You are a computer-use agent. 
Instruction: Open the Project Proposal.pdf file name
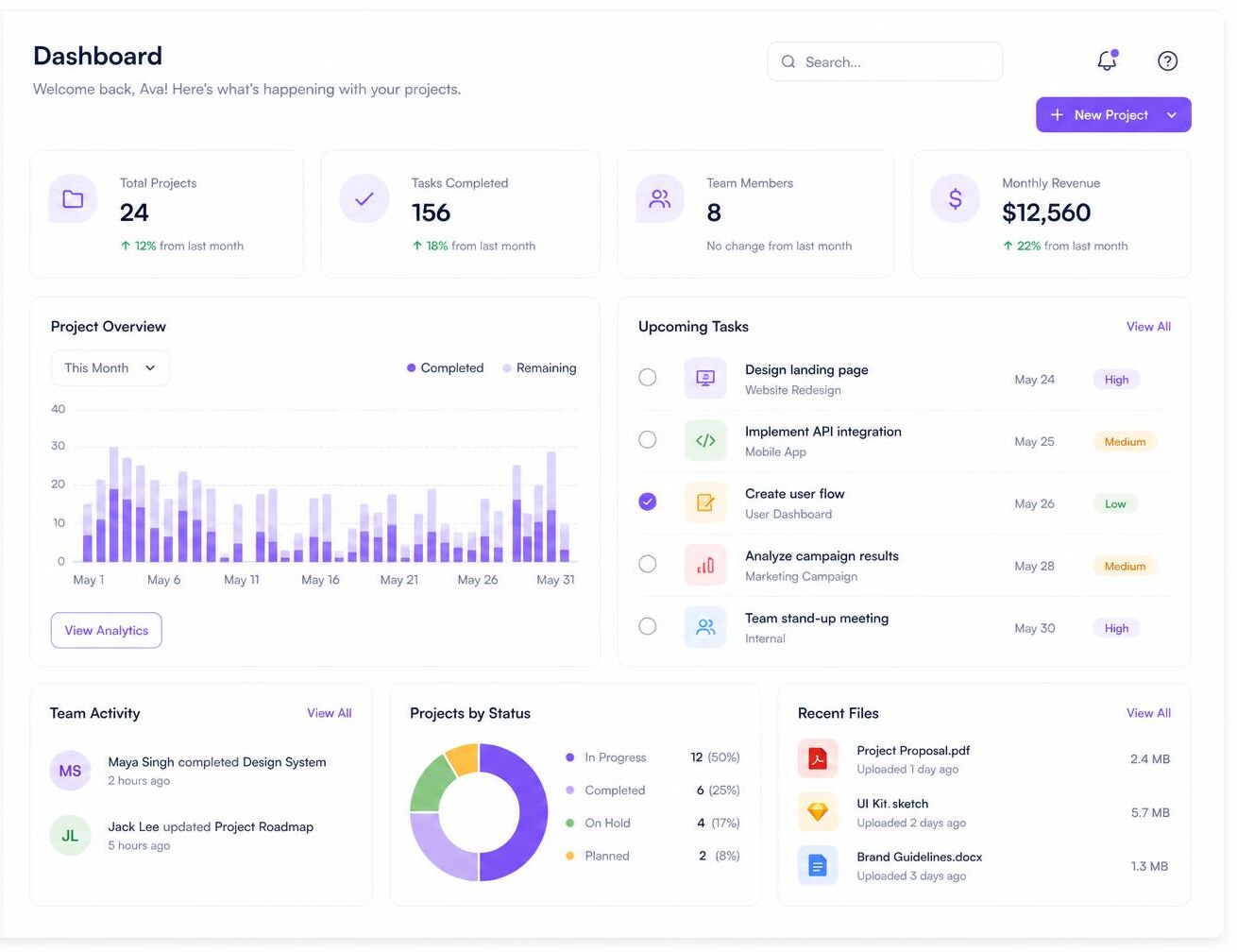pyautogui.click(x=913, y=751)
